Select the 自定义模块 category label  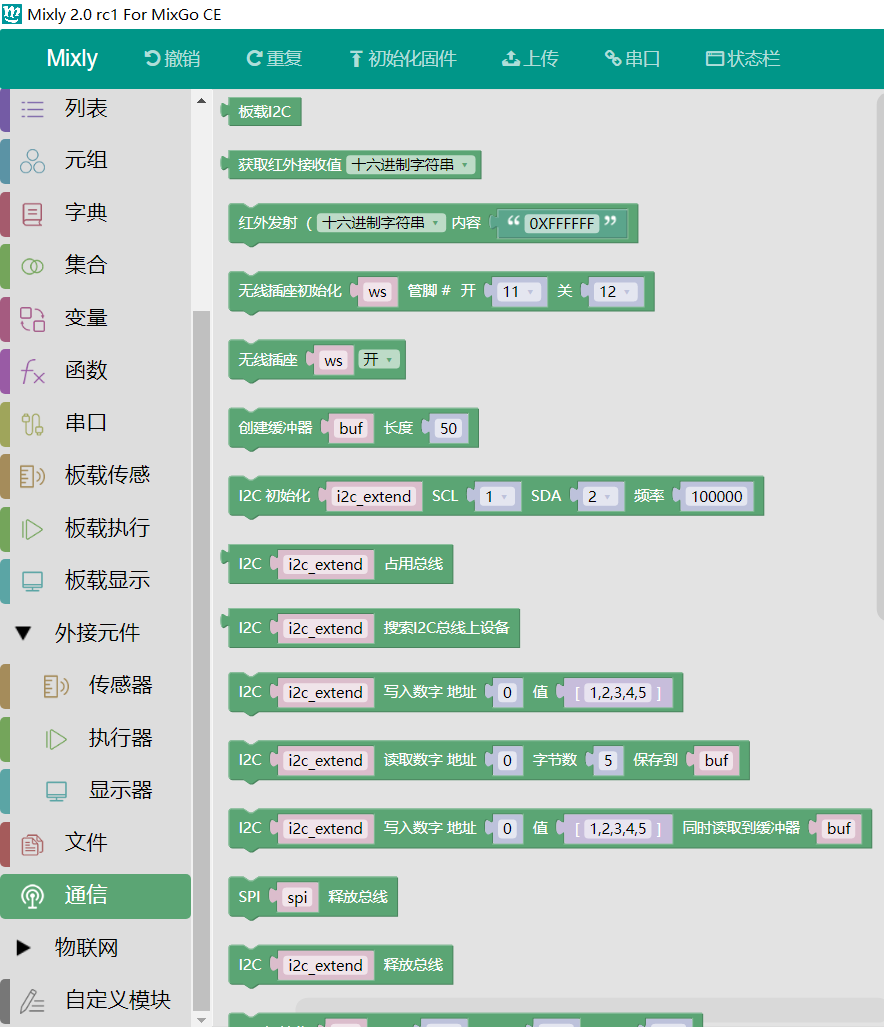pos(118,1000)
